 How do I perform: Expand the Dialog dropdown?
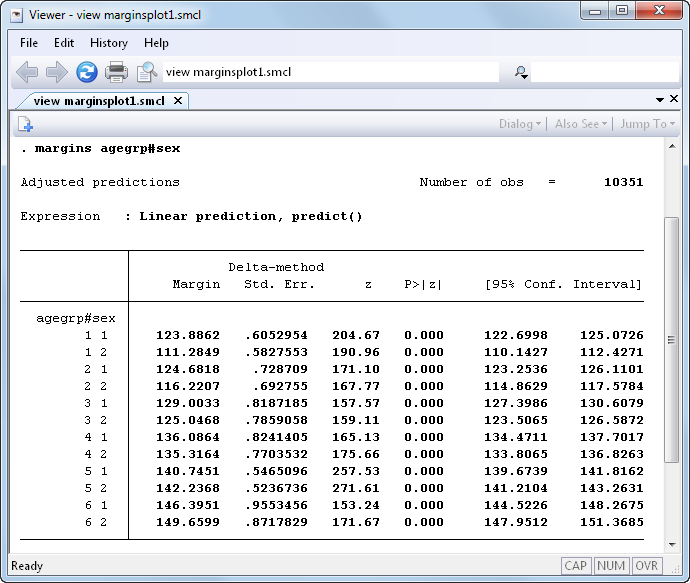pos(520,124)
